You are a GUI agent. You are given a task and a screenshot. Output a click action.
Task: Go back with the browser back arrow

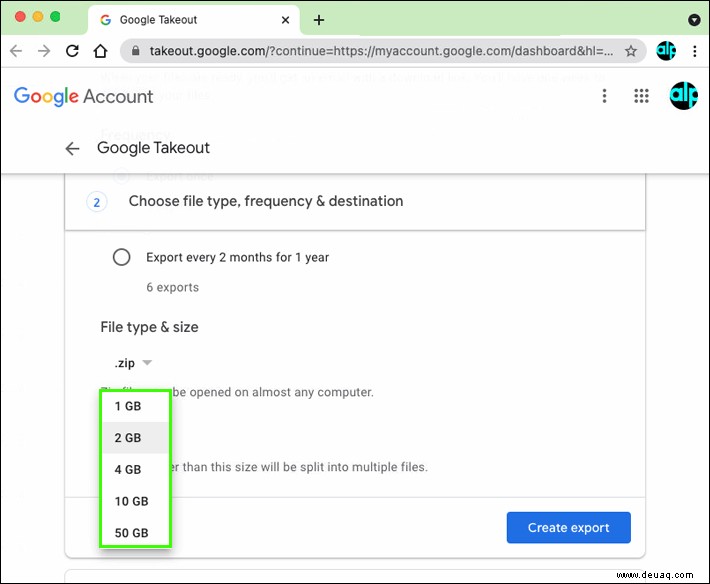16,51
